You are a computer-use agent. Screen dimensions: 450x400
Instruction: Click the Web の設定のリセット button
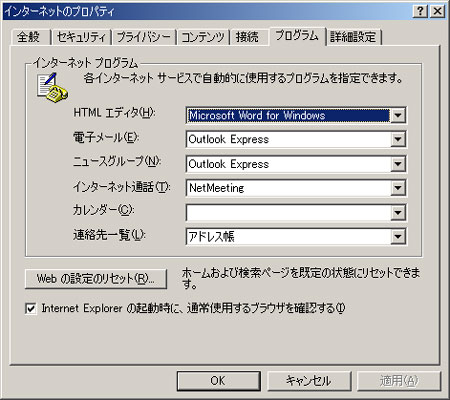pyautogui.click(x=96, y=279)
